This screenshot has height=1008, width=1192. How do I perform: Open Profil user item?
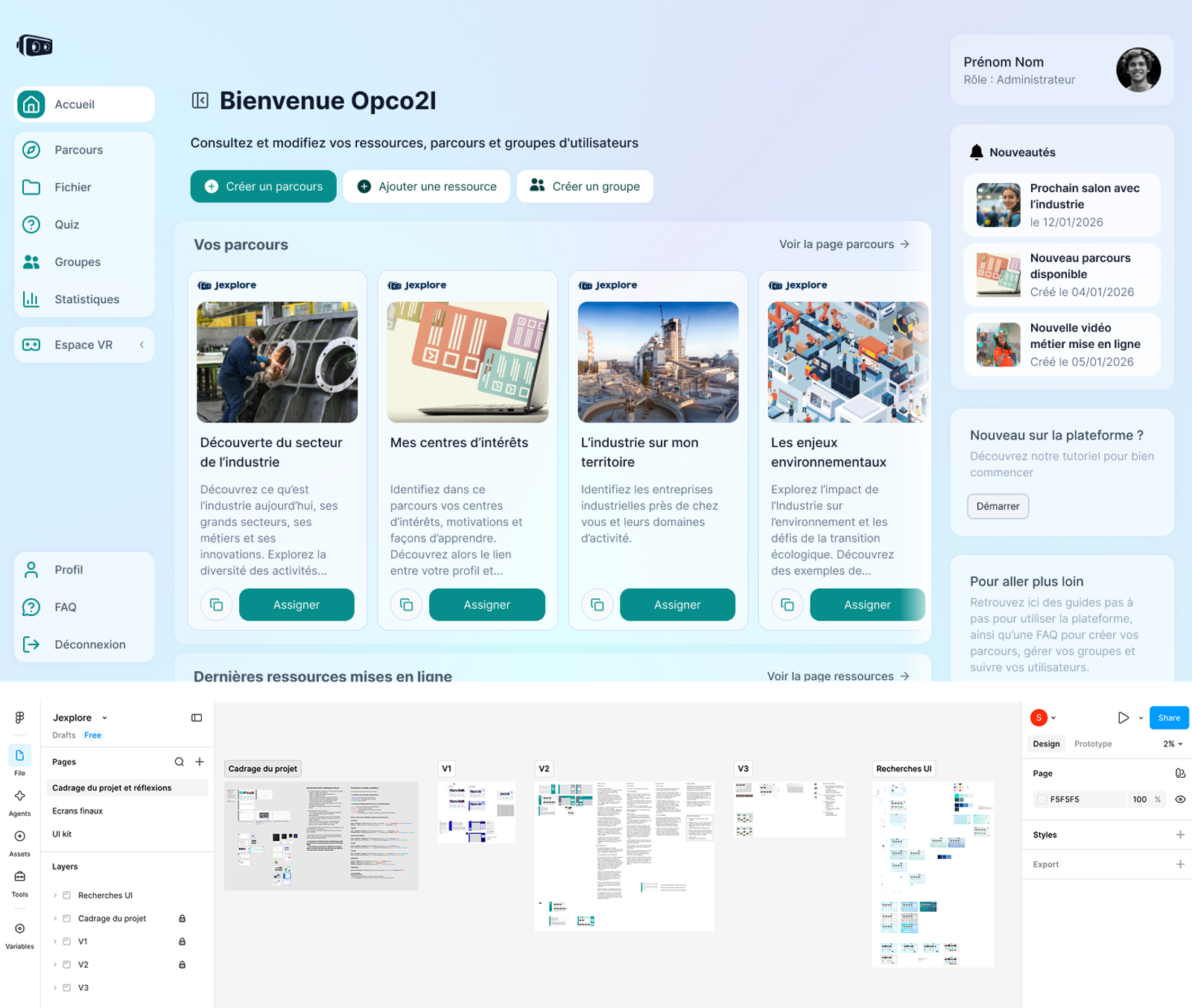click(84, 570)
